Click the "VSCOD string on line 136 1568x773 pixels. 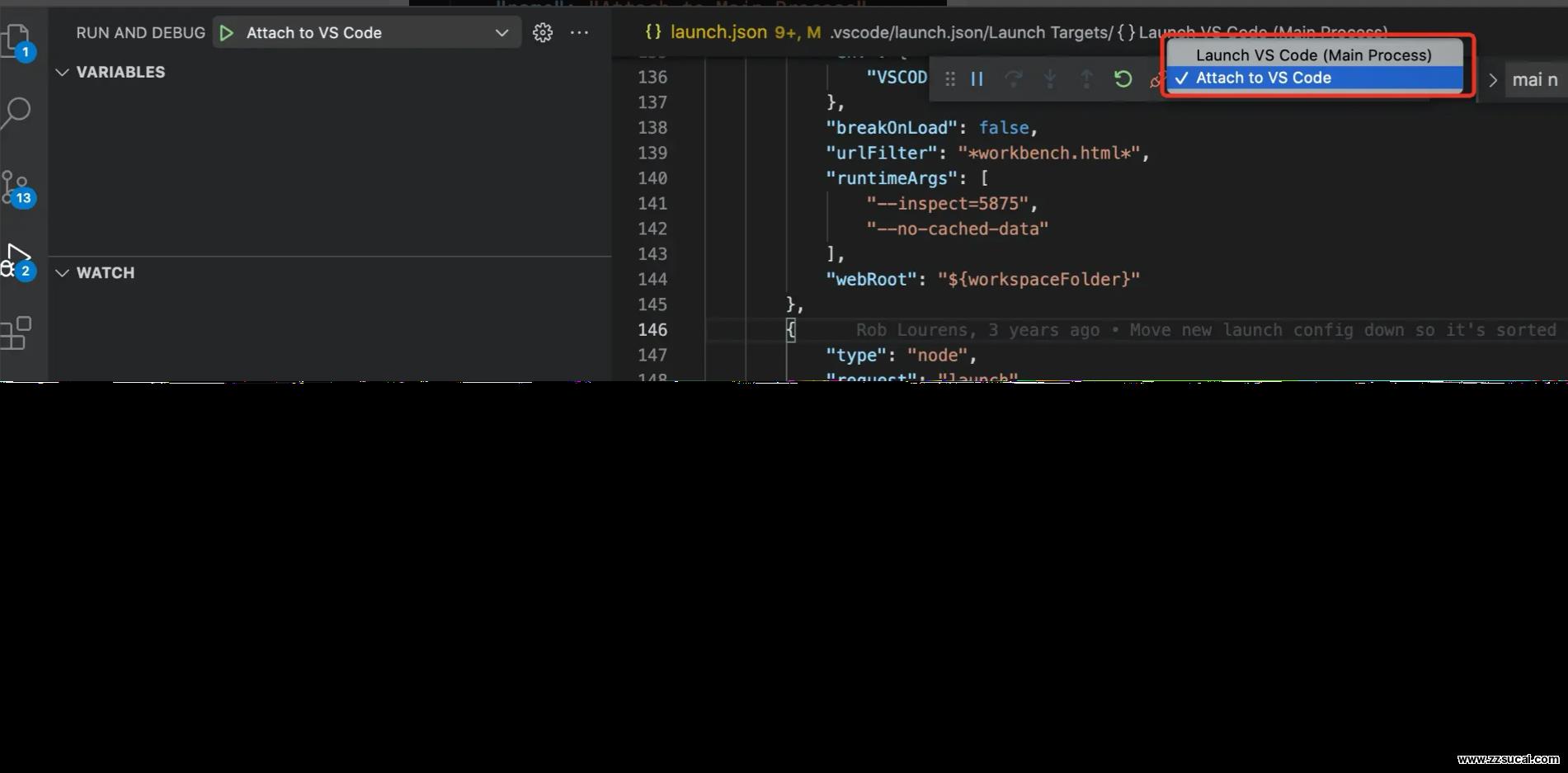click(897, 78)
